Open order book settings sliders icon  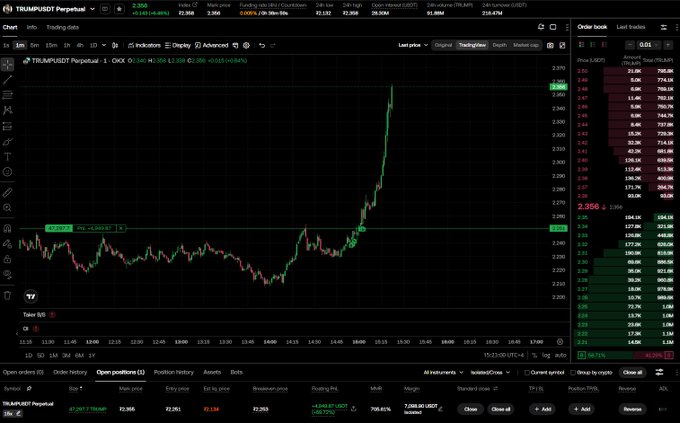tap(664, 27)
